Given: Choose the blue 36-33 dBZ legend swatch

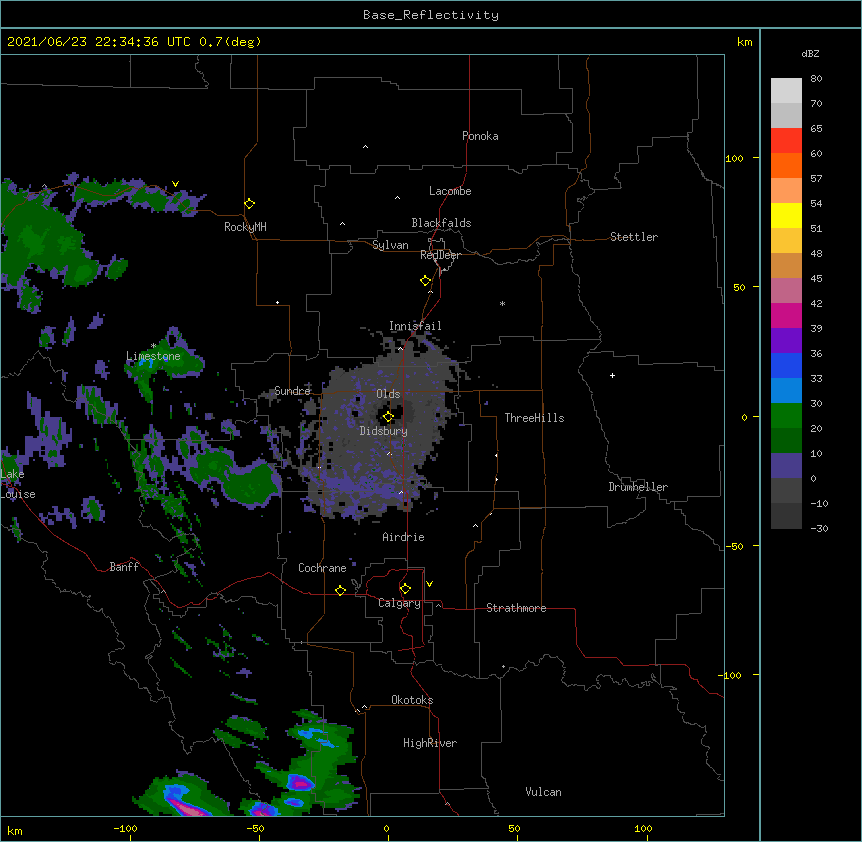Looking at the screenshot, I should (786, 365).
